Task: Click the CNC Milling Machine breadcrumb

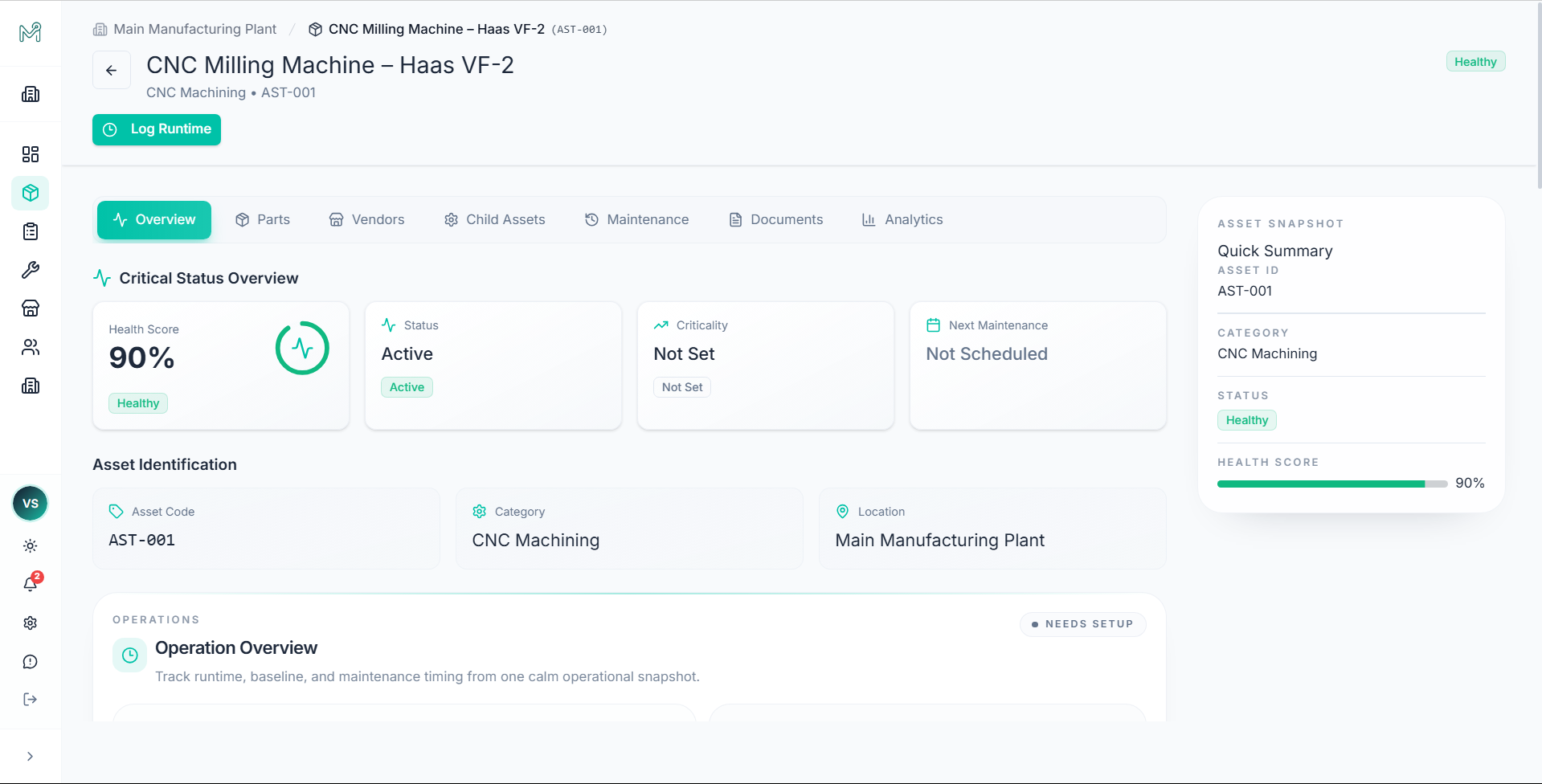Action: 458,29
